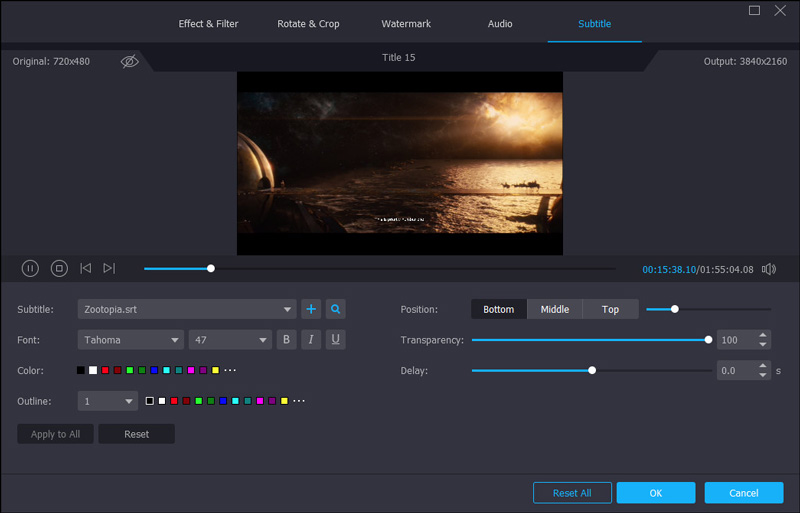Skip to next frame

click(109, 268)
